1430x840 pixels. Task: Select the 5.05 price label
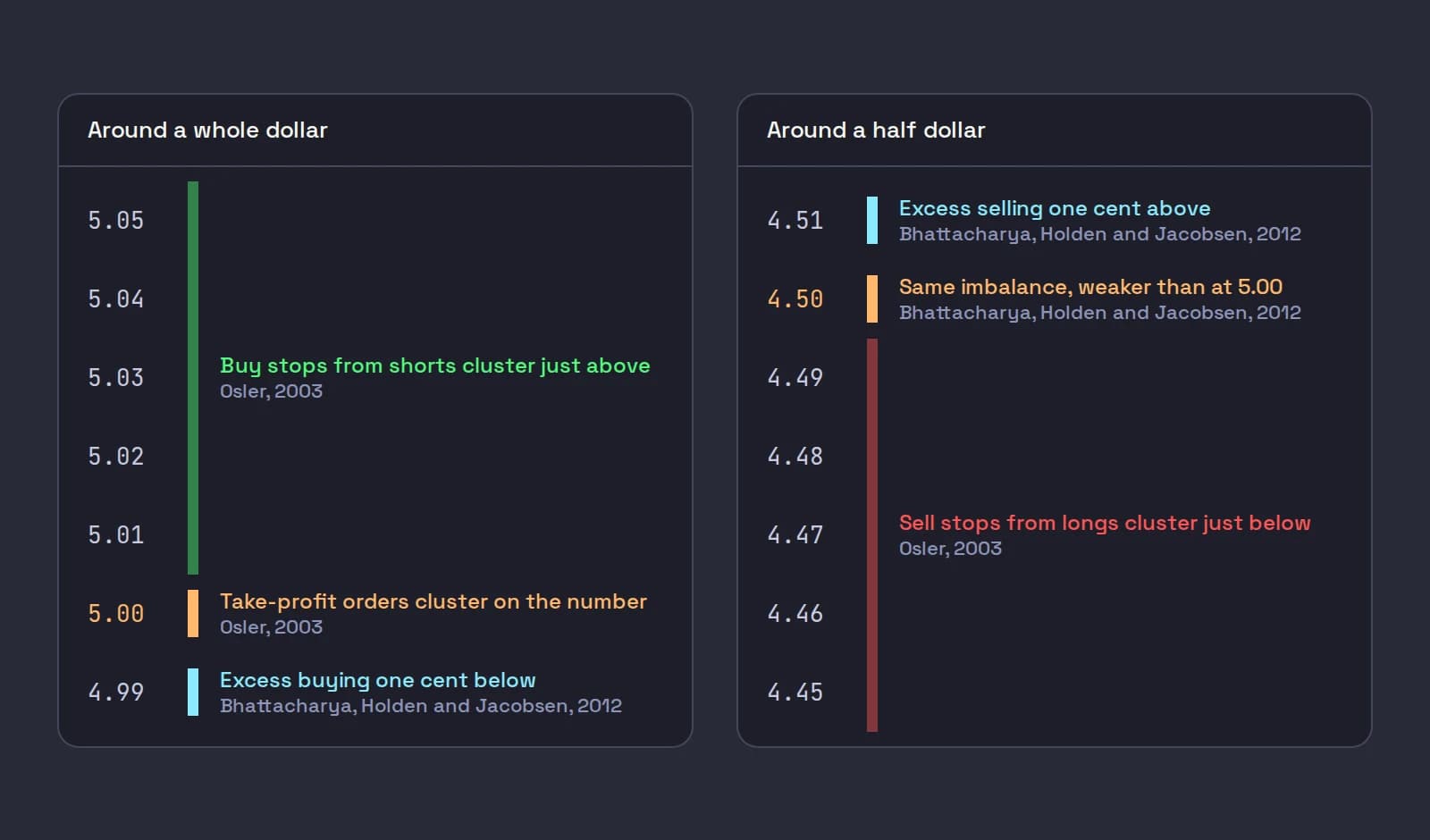[116, 221]
